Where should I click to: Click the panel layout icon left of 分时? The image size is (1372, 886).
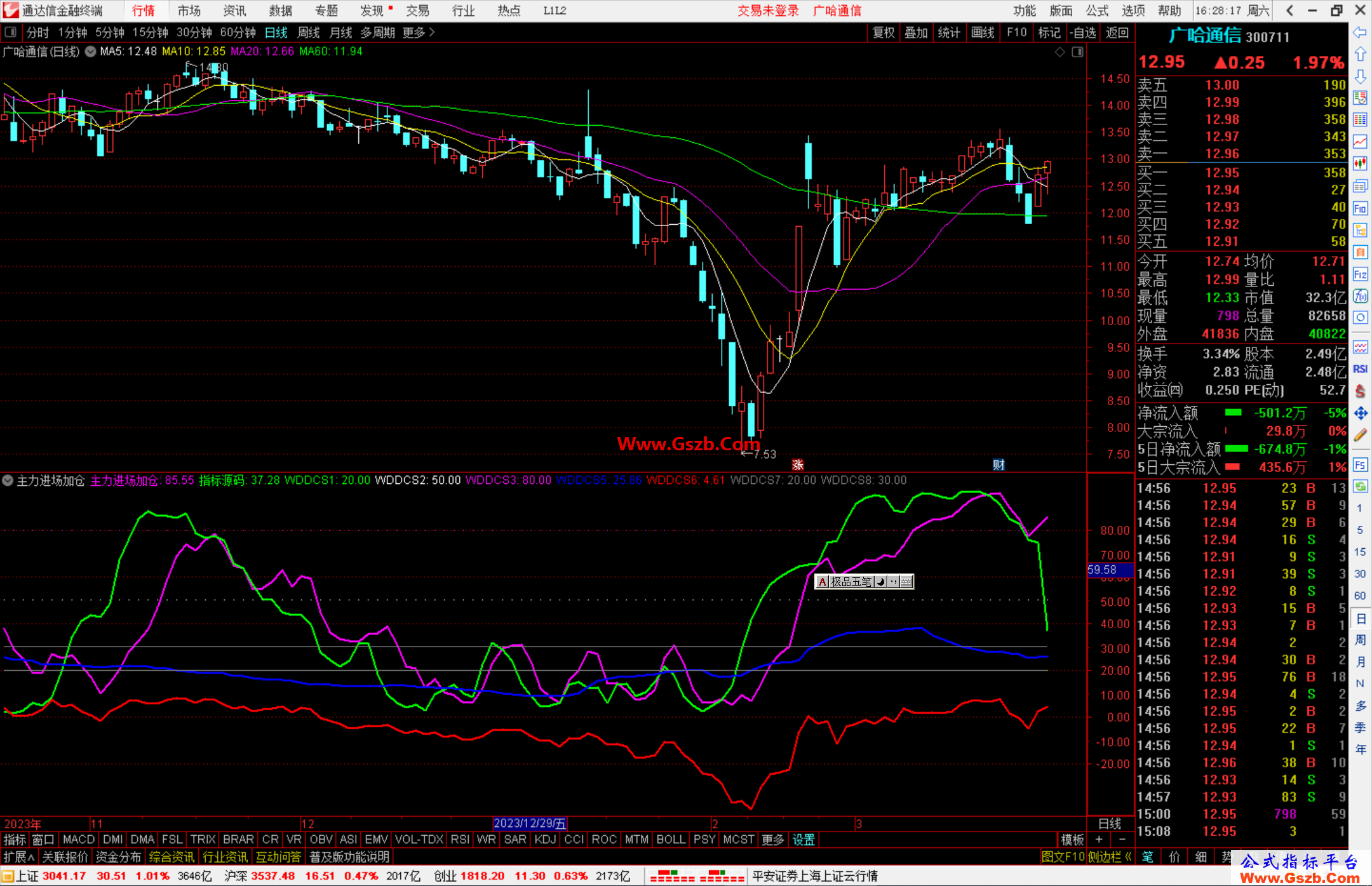tap(11, 32)
